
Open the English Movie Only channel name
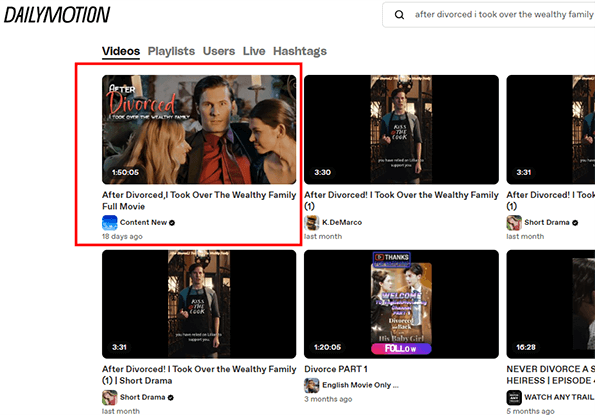pos(360,385)
